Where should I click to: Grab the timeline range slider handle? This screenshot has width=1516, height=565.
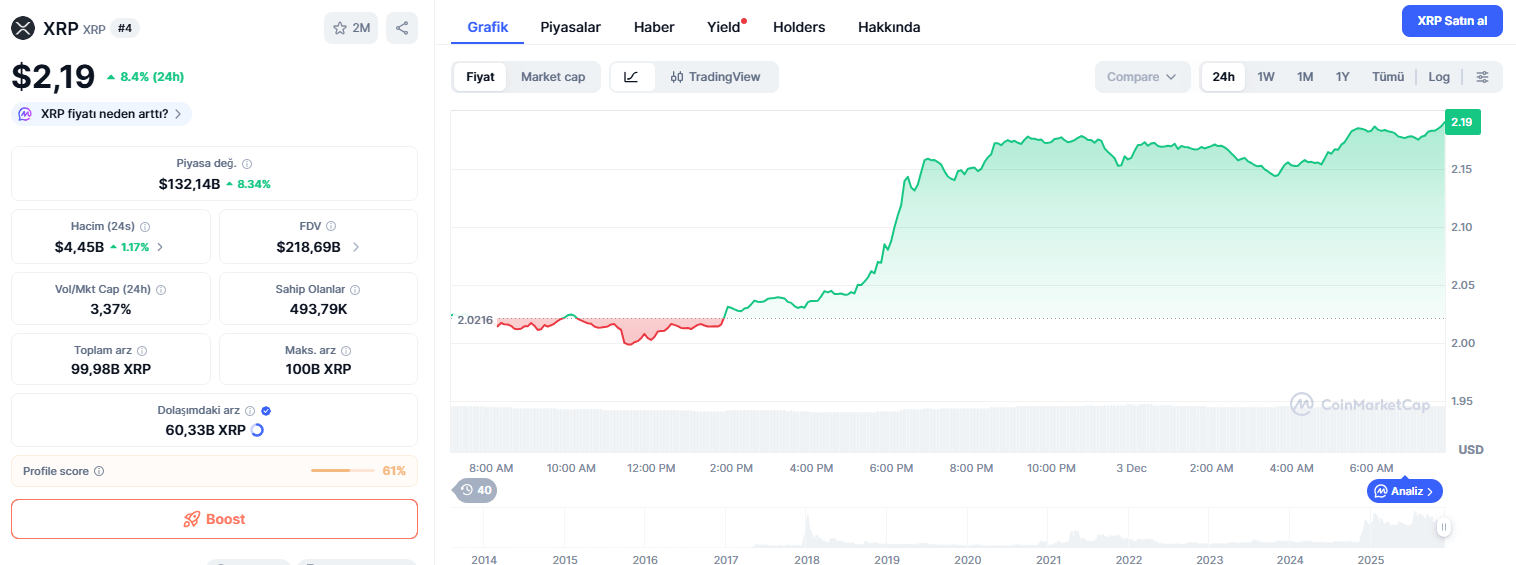point(1443,527)
